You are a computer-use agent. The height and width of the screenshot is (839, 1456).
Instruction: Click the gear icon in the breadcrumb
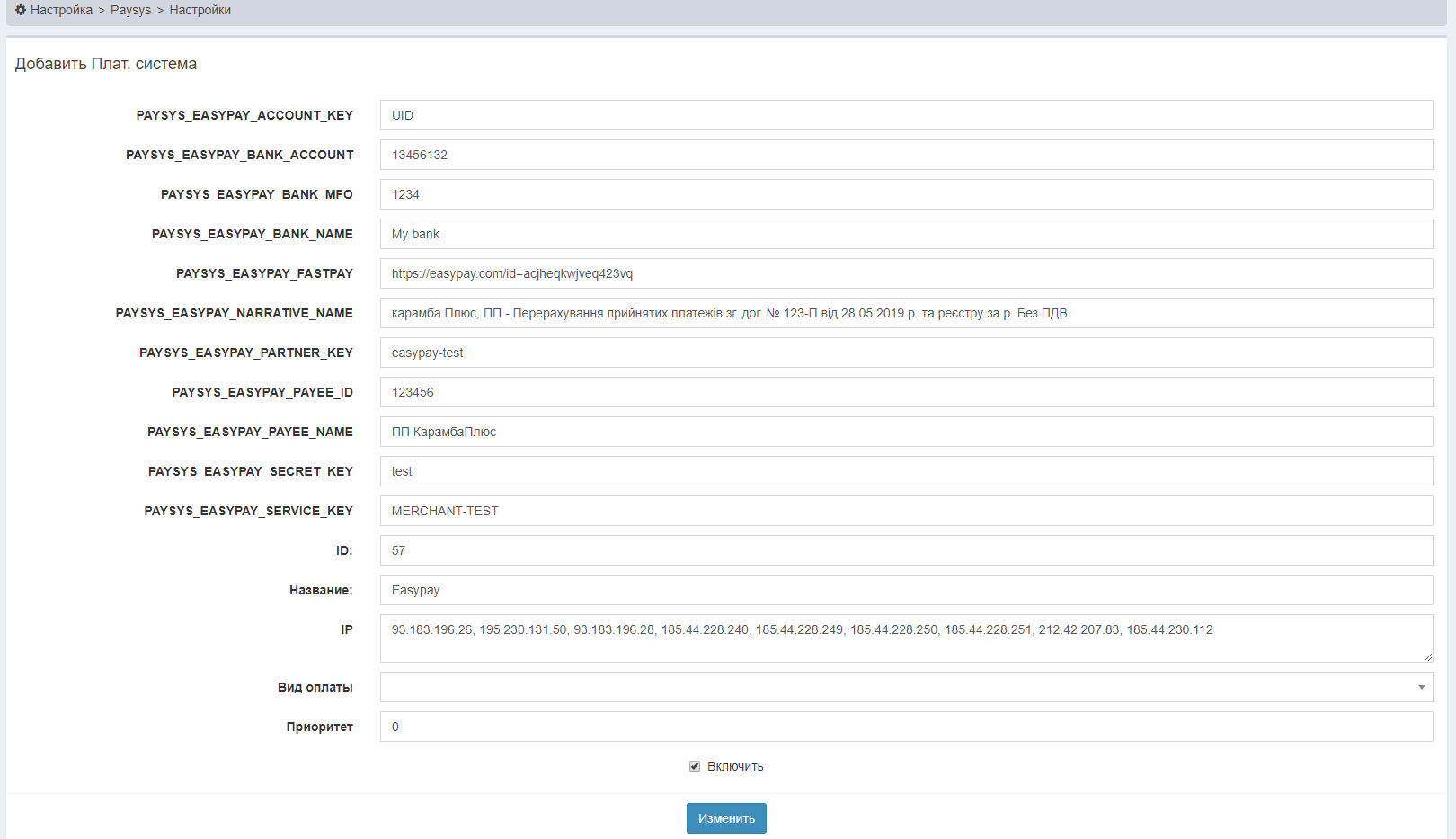(x=21, y=10)
